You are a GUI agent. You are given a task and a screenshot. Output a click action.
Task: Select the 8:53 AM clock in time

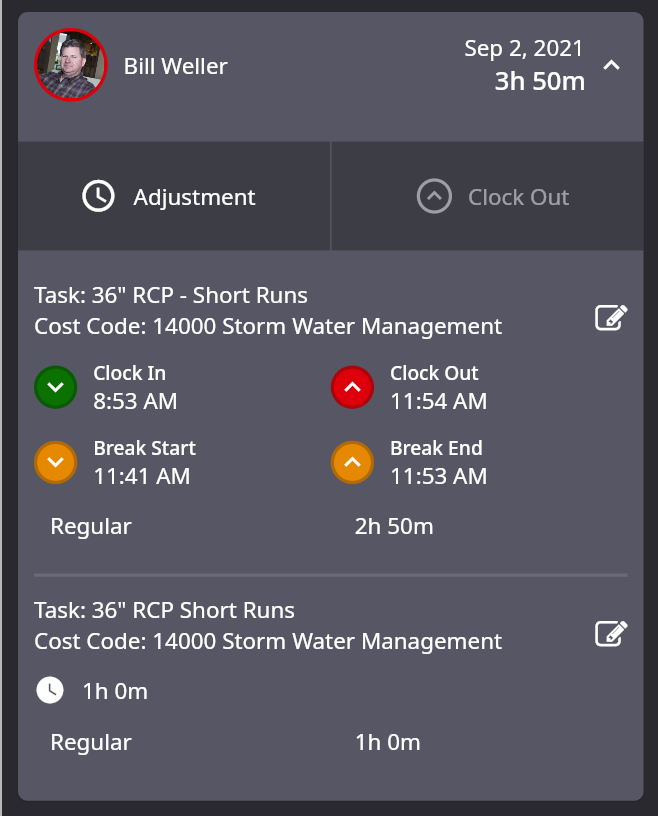pos(135,401)
